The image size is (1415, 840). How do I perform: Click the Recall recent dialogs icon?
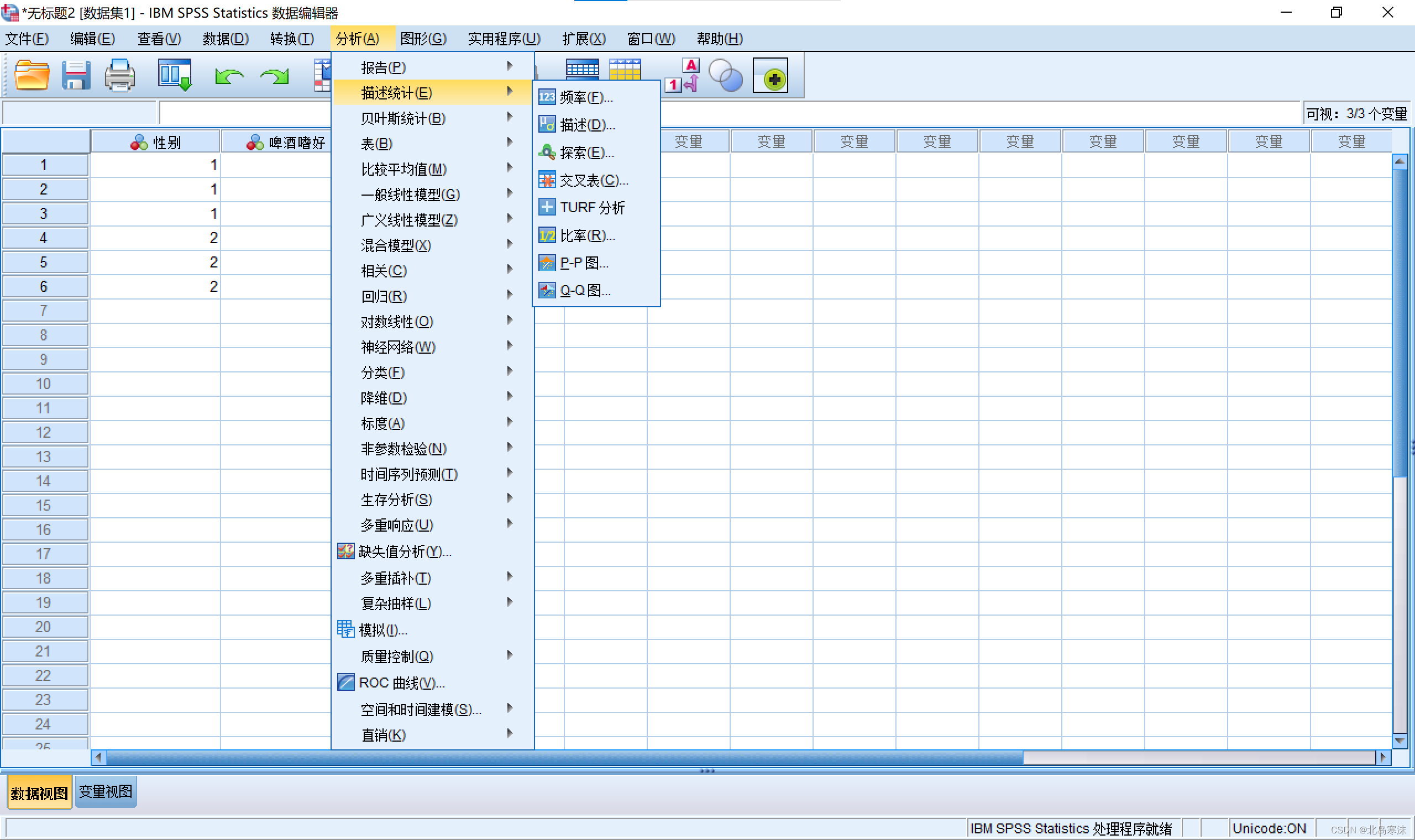[175, 75]
